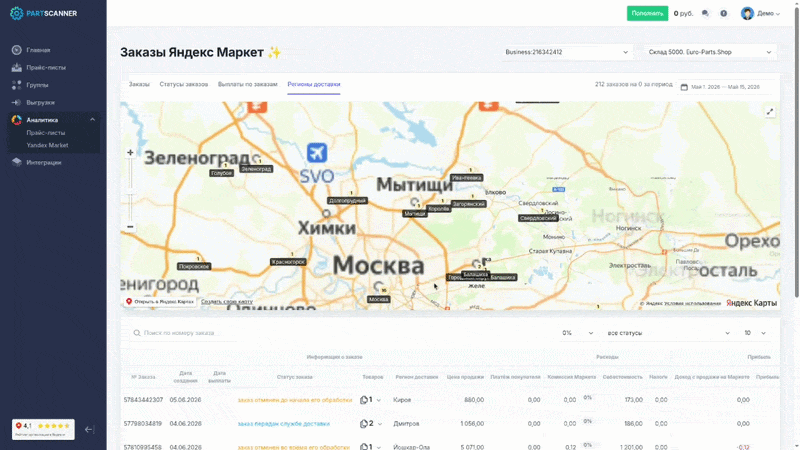Open the 0% filter dropdown

577,333
